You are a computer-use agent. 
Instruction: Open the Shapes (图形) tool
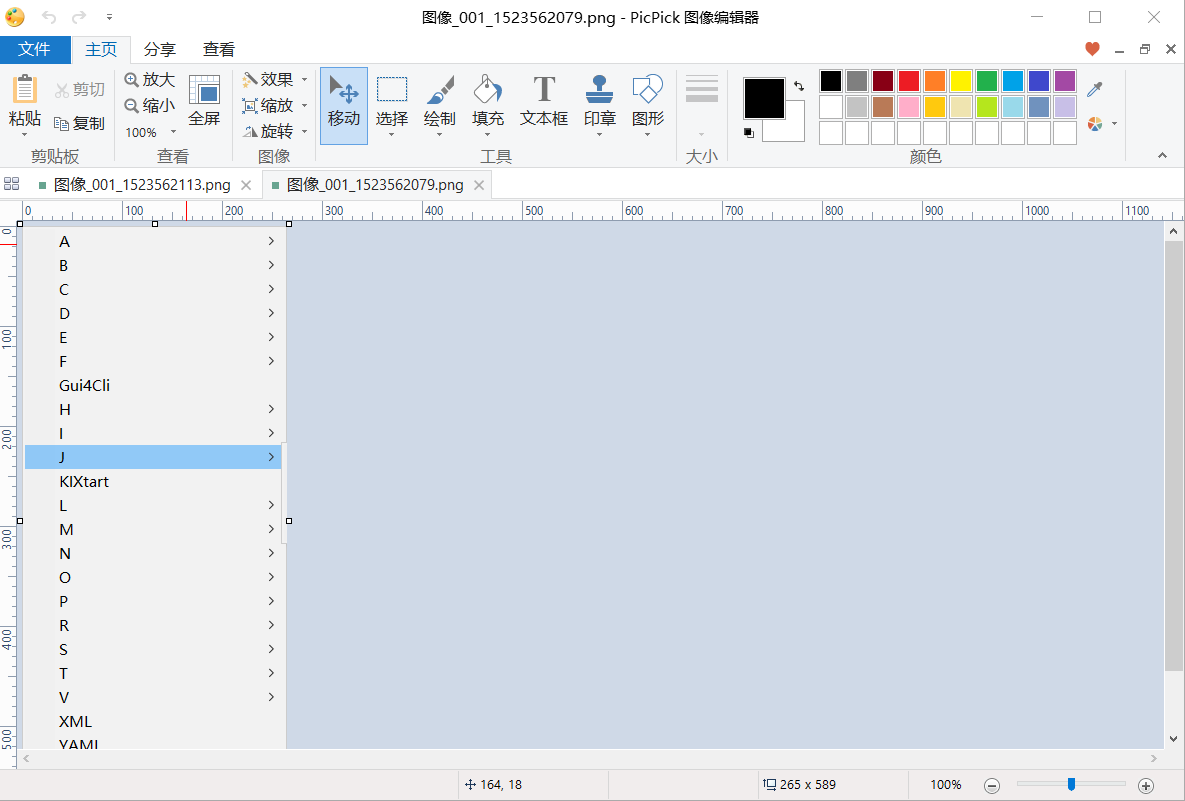tap(647, 104)
